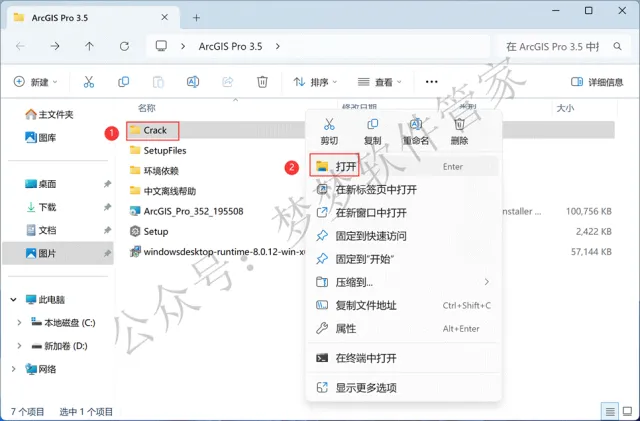
Task: Click the Rename icon in the toolbar
Action: (193, 82)
